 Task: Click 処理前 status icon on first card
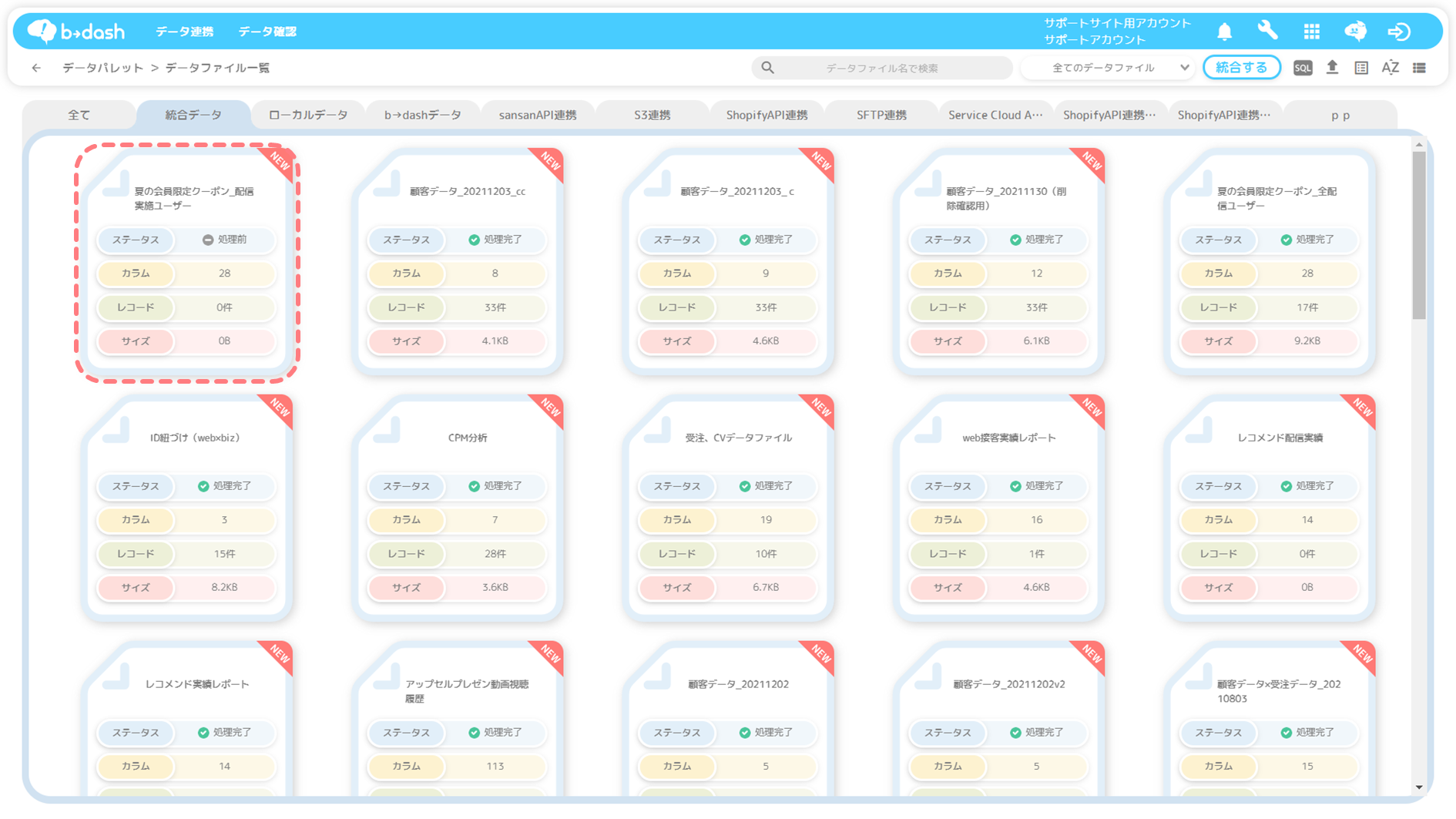pyautogui.click(x=208, y=240)
